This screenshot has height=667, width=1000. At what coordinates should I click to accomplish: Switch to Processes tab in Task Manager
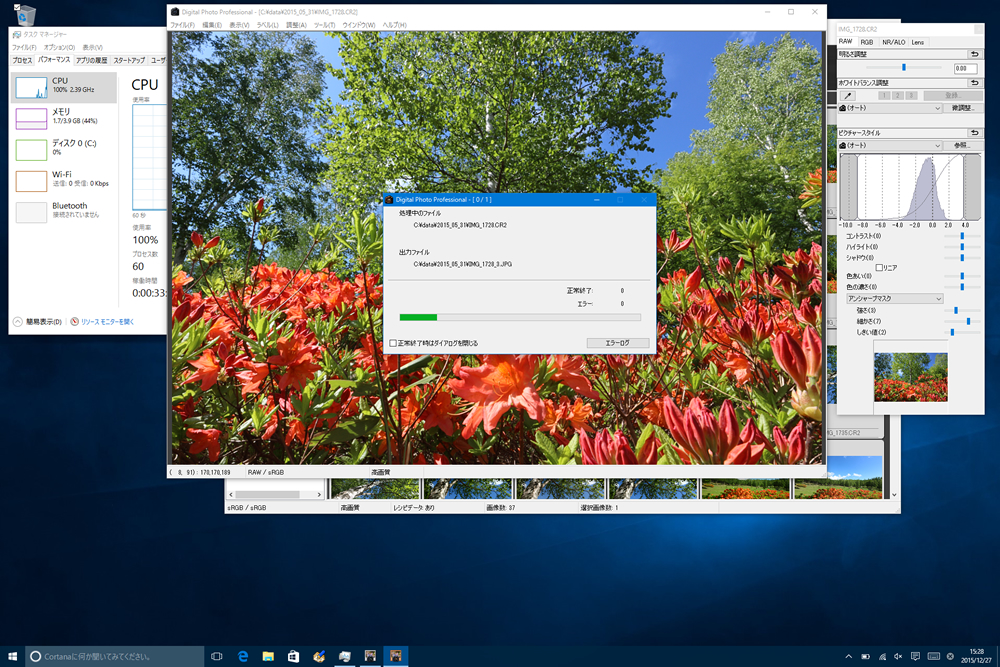[22, 61]
